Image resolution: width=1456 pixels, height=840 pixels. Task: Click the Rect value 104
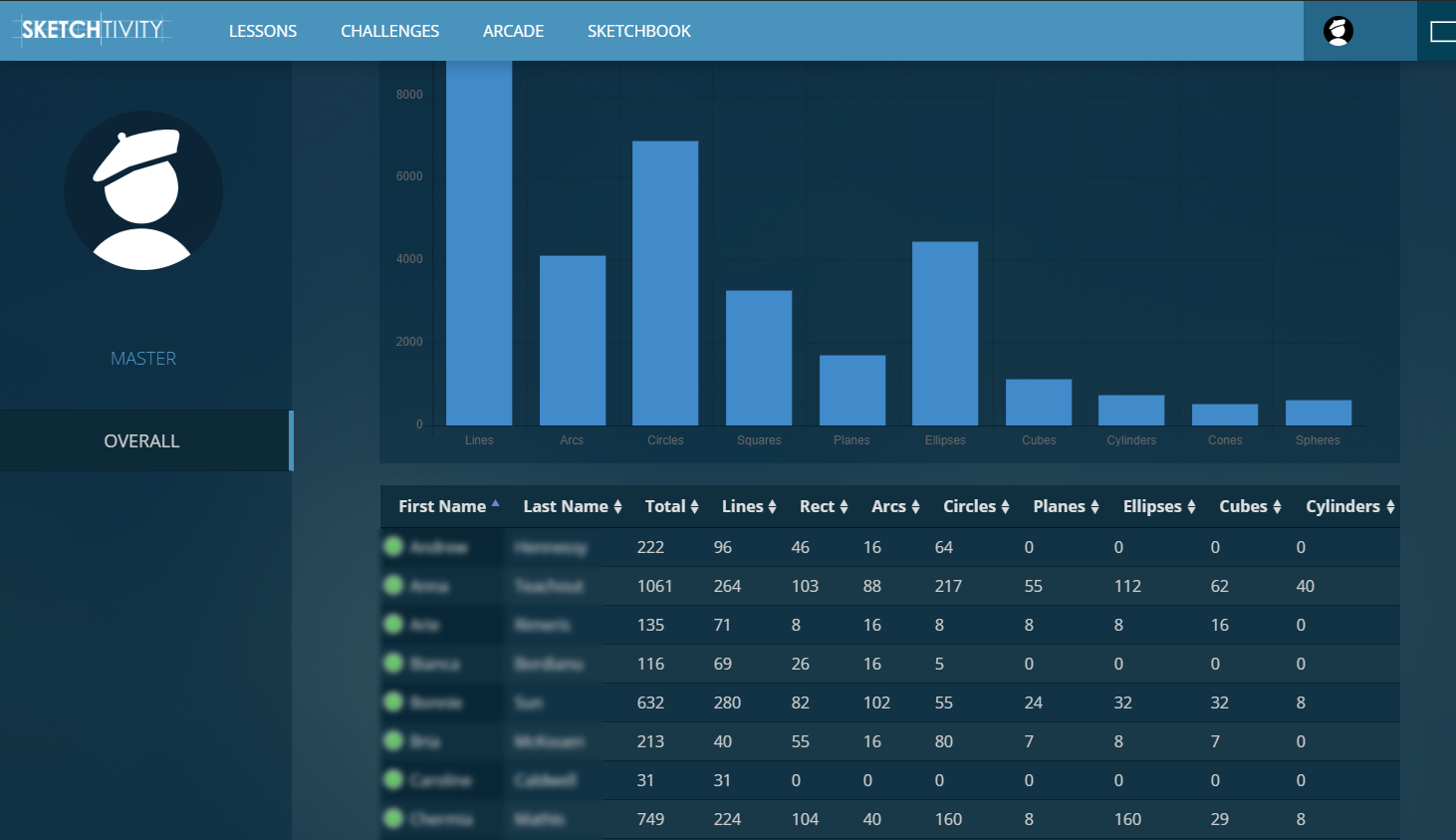pyautogui.click(x=805, y=819)
